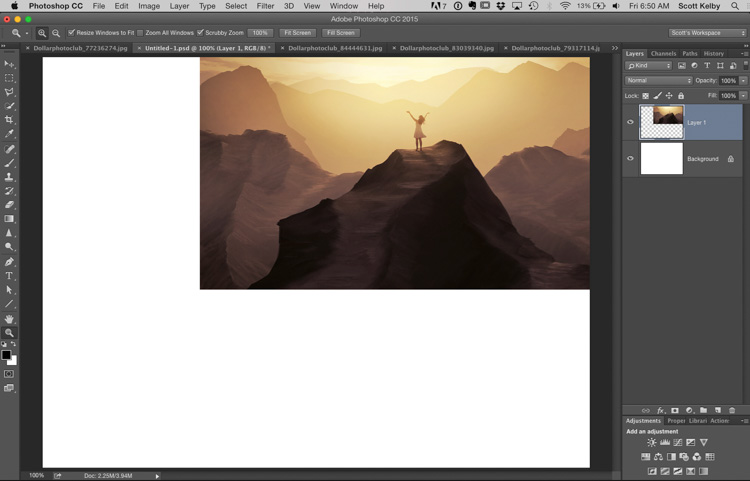This screenshot has width=750, height=481.
Task: Select the Horizontal Type tool
Action: 10,275
